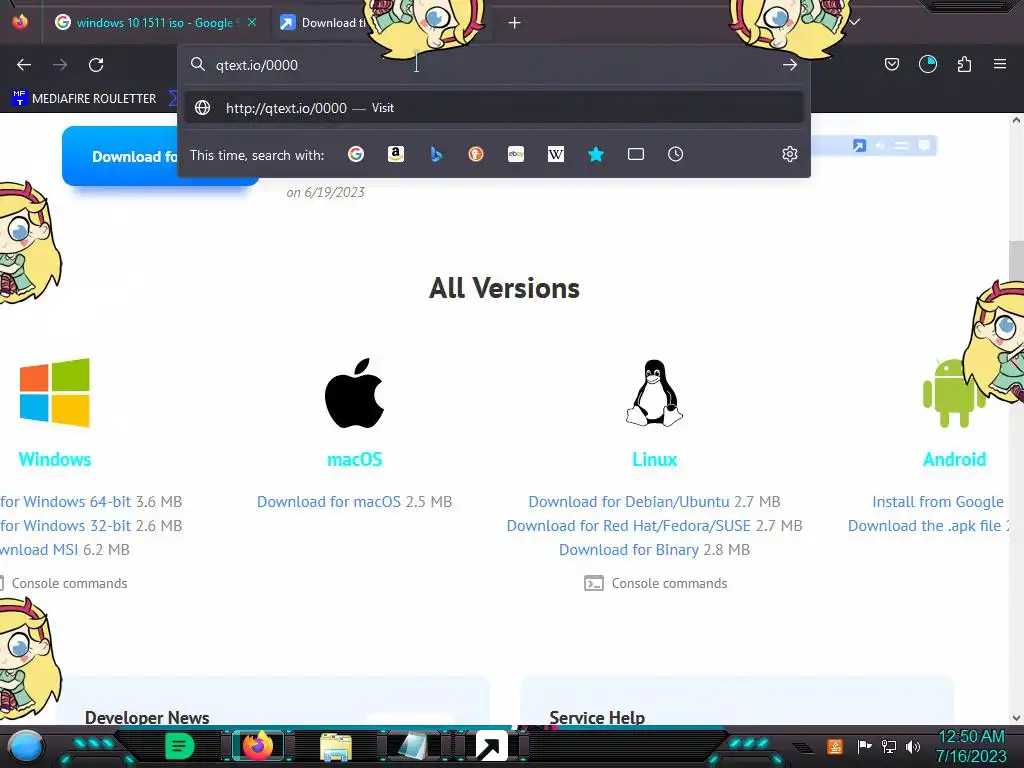Search this time with Amazon

(x=396, y=154)
